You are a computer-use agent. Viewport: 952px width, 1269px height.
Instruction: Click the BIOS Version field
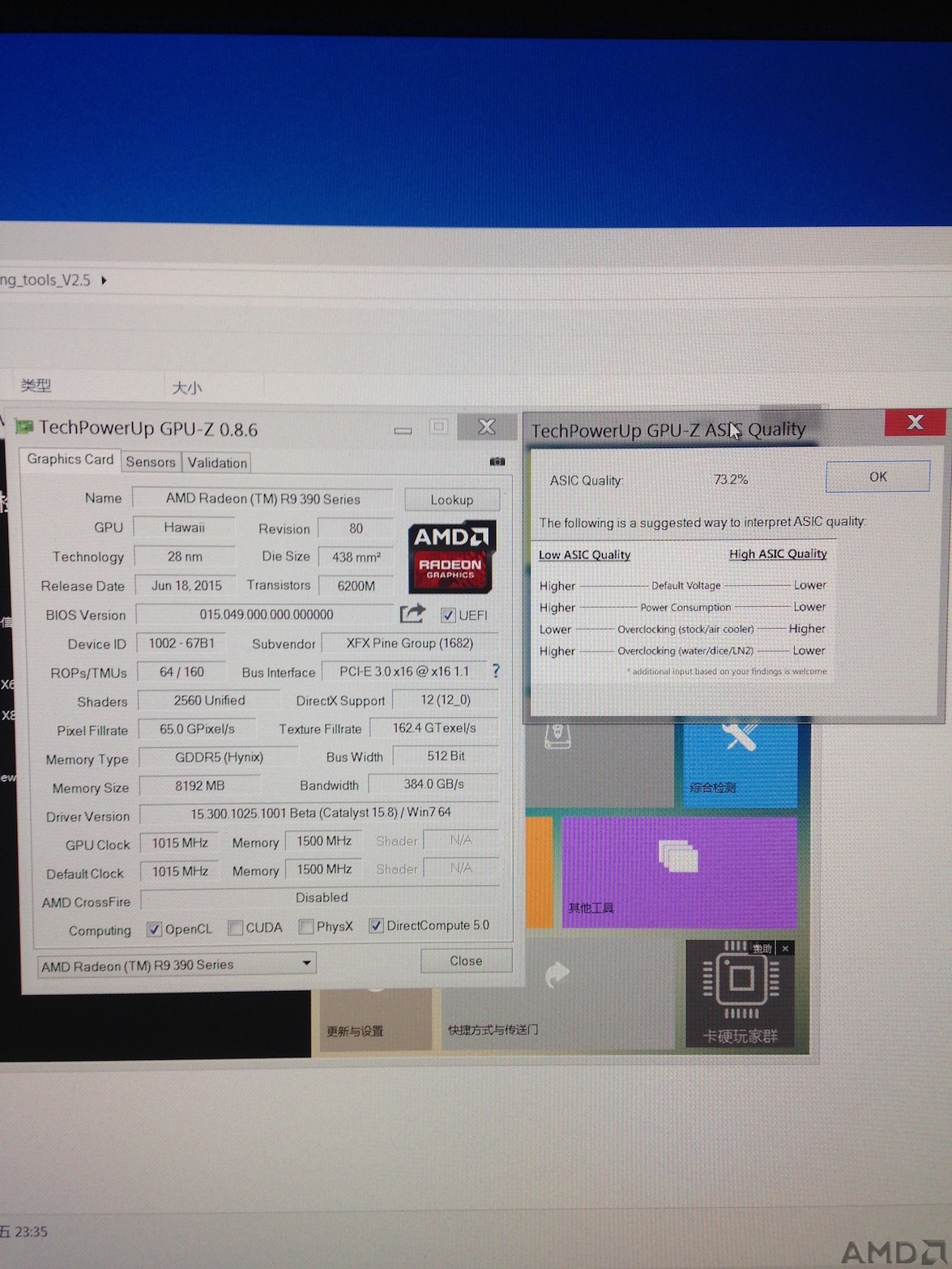266,614
